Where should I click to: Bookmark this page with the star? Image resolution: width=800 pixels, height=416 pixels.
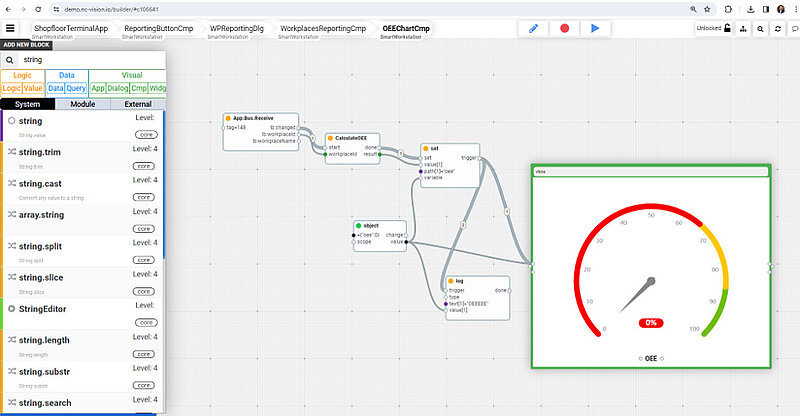(x=707, y=9)
